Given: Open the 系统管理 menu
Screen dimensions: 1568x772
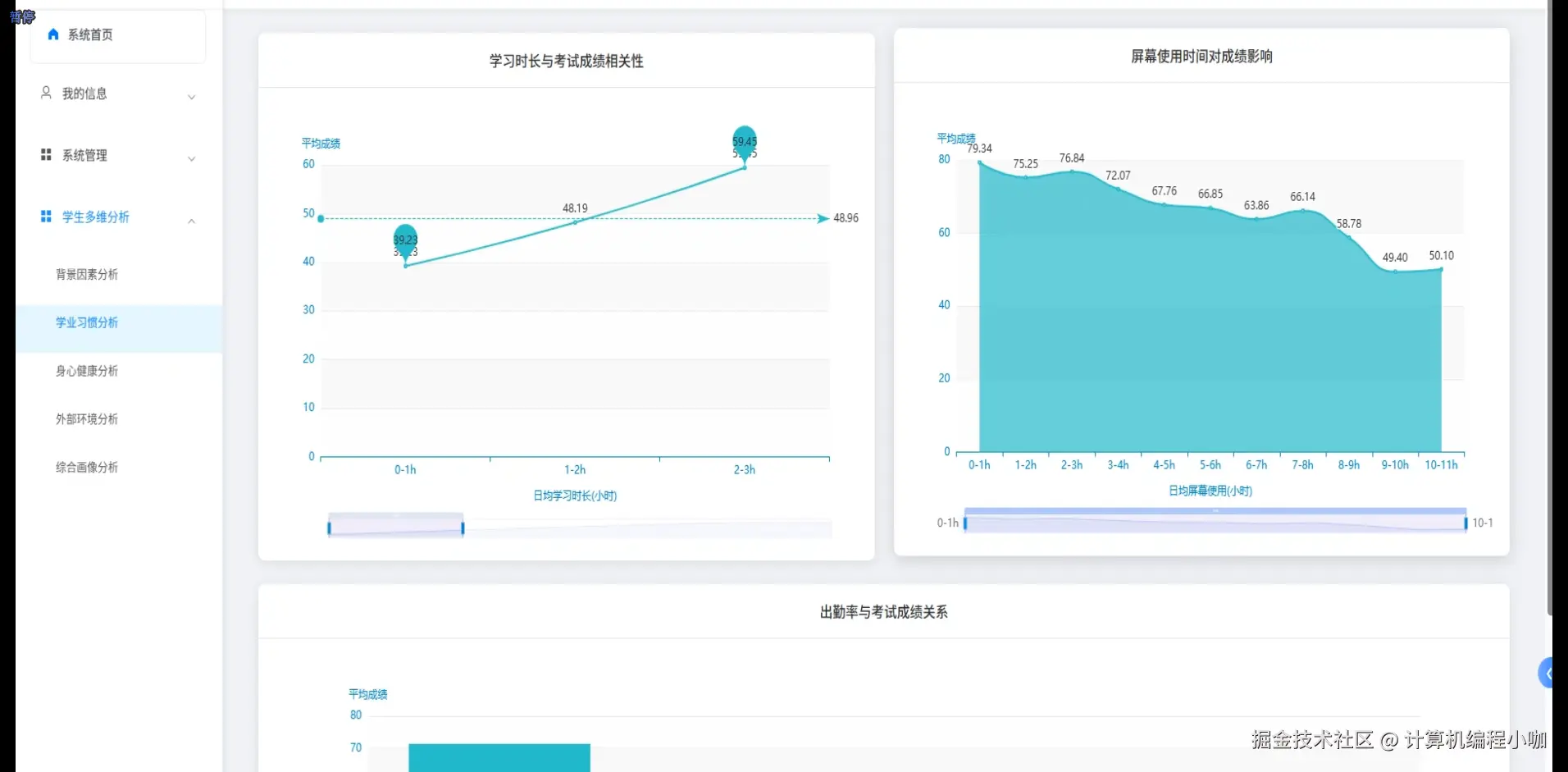Looking at the screenshot, I should pyautogui.click(x=118, y=156).
